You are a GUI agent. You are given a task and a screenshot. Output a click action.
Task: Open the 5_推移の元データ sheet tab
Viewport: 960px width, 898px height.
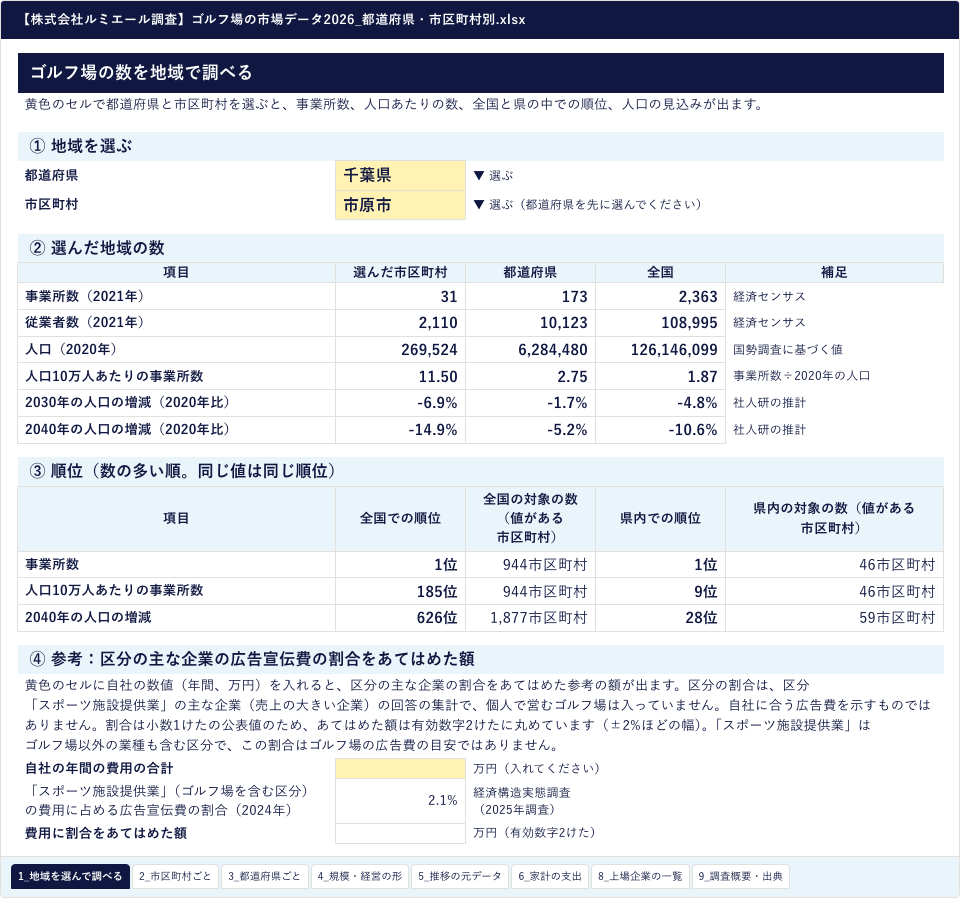click(459, 876)
